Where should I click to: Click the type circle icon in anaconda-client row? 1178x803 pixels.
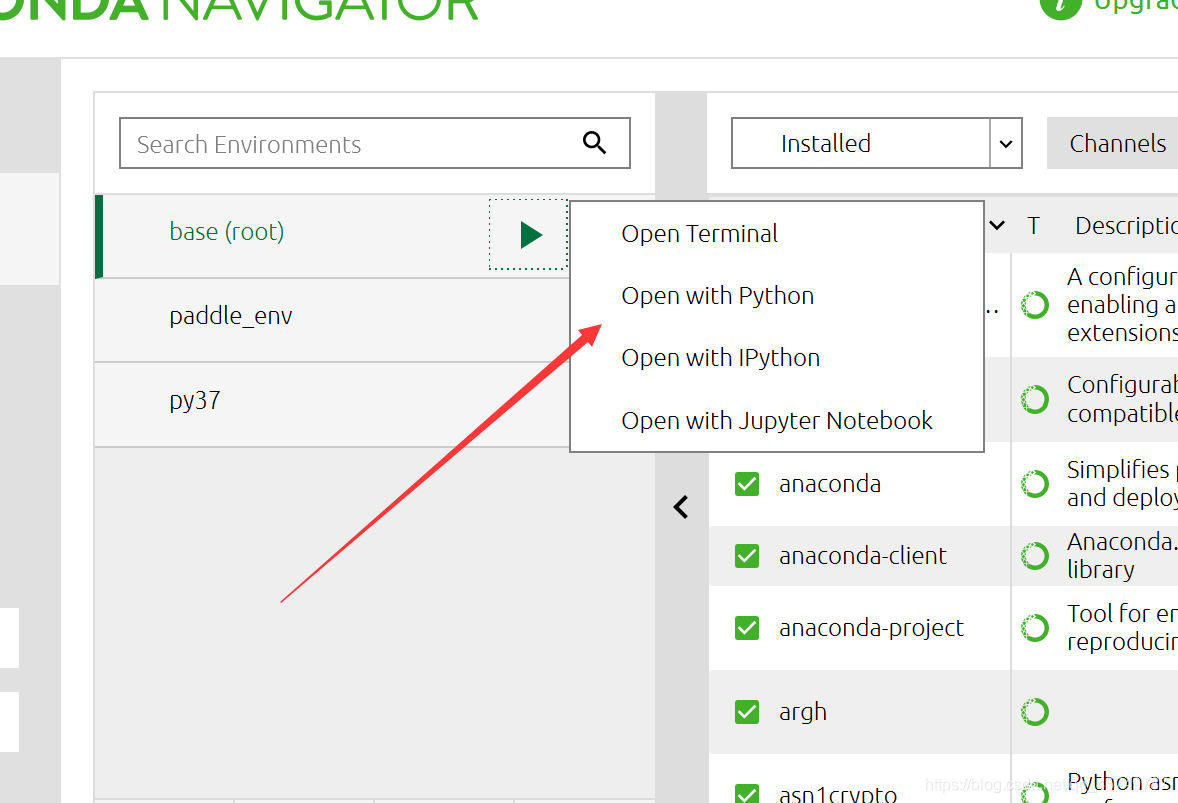[1035, 556]
